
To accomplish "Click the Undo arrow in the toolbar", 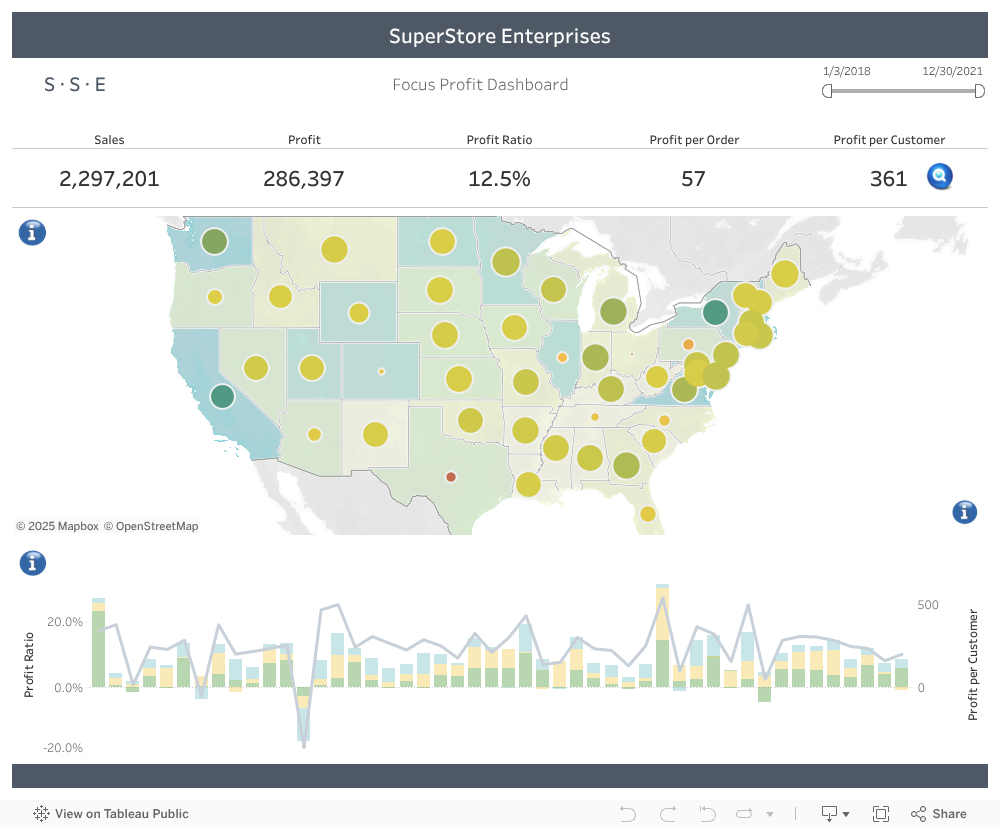I will click(628, 813).
